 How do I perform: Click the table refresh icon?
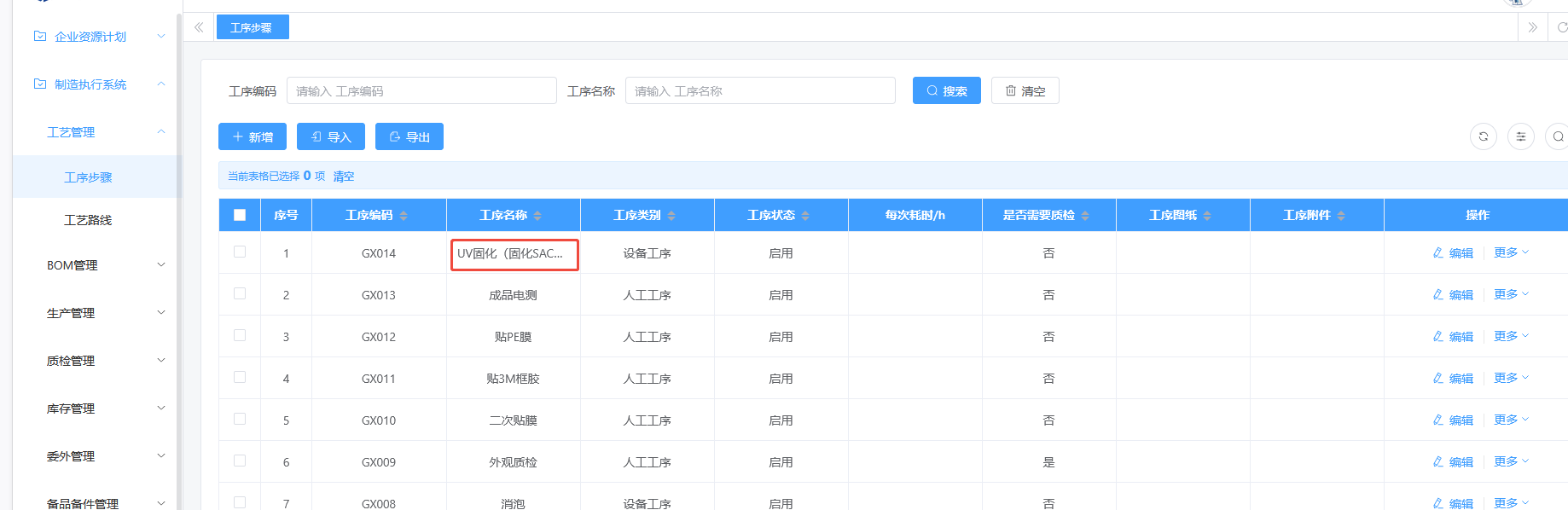(1483, 136)
